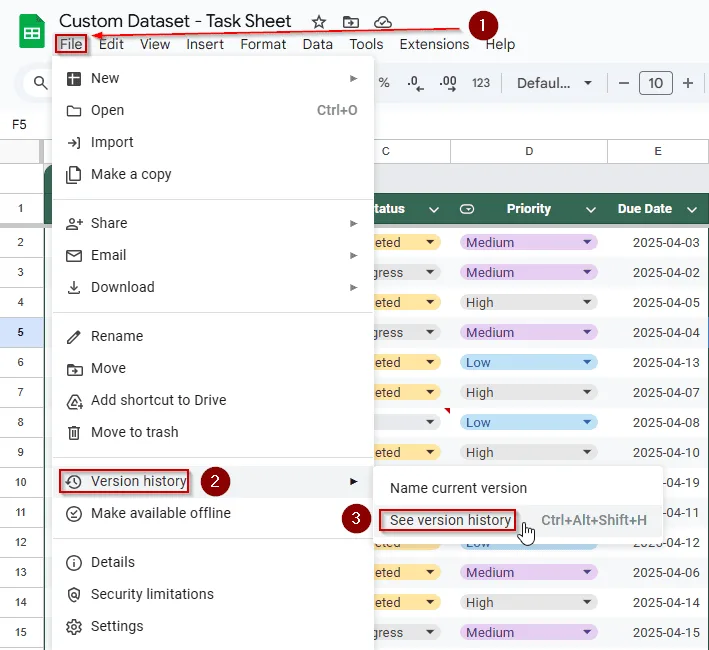Click the font size field showing 10
The width and height of the screenshot is (709, 650).
(x=656, y=83)
